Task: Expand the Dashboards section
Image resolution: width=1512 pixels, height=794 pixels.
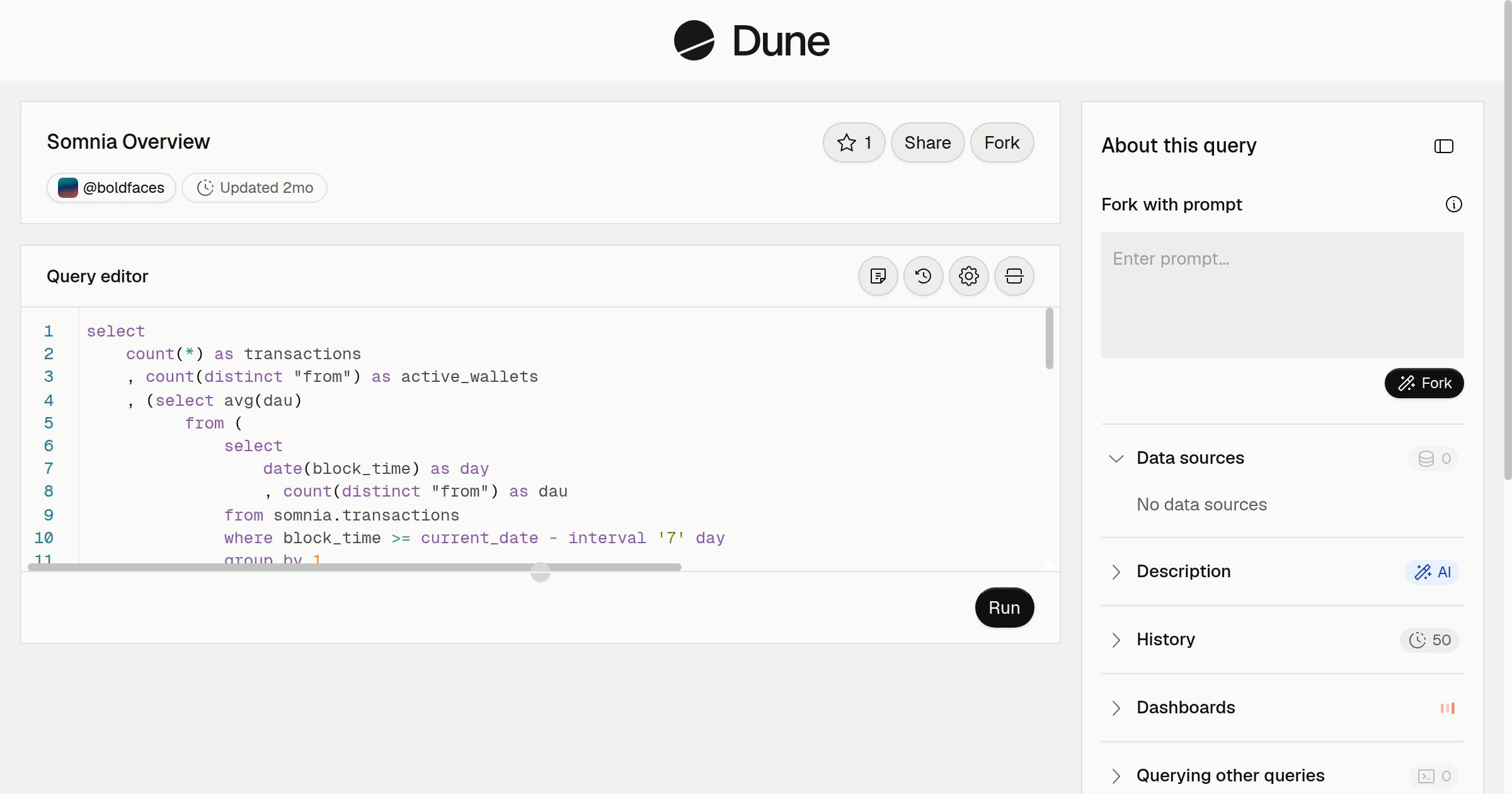Action: [1116, 708]
